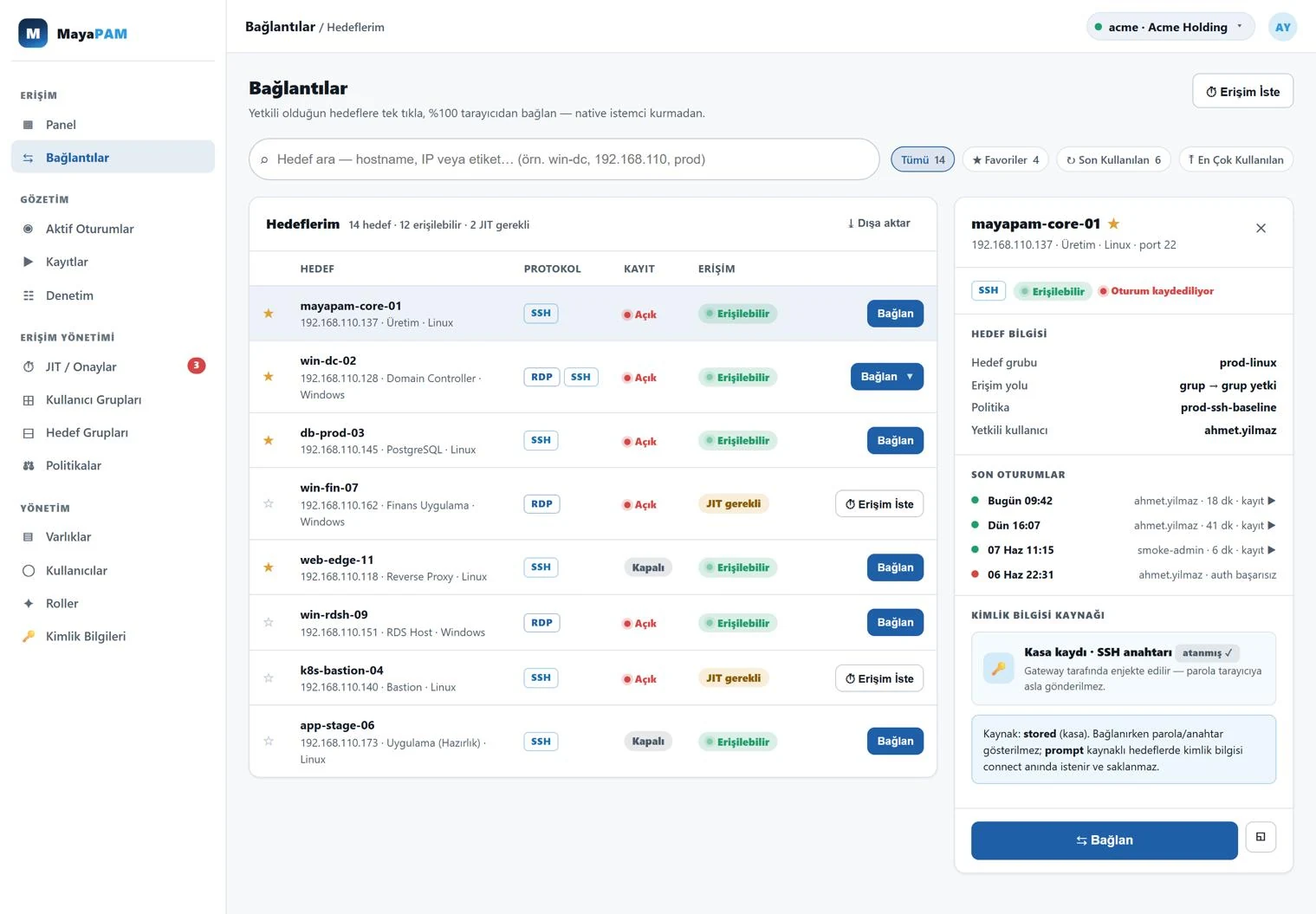Toggle favorite star for db-prod-03
This screenshot has height=914, width=1316.
(269, 440)
